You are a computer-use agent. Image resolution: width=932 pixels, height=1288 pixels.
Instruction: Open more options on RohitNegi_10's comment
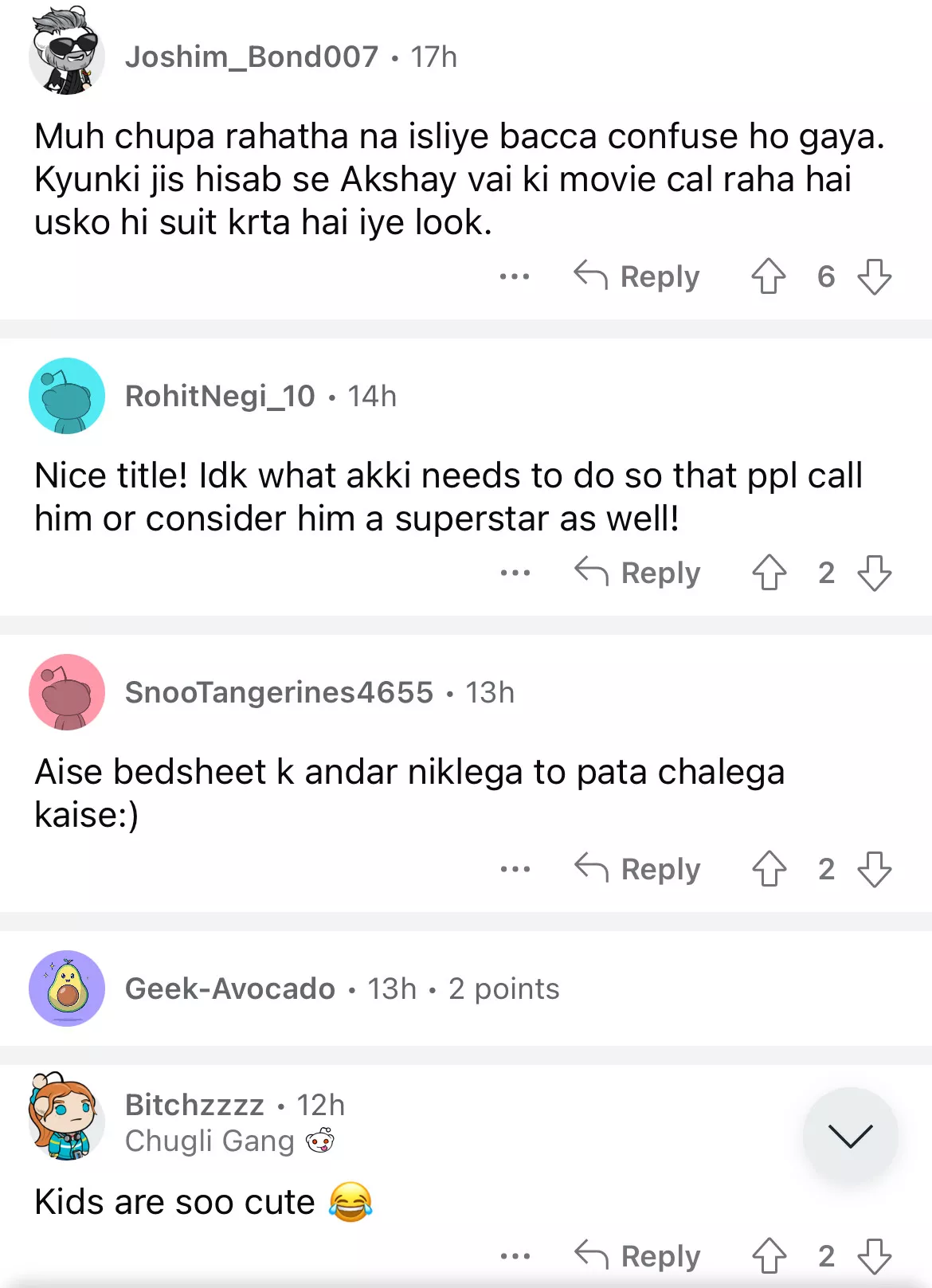pos(515,573)
